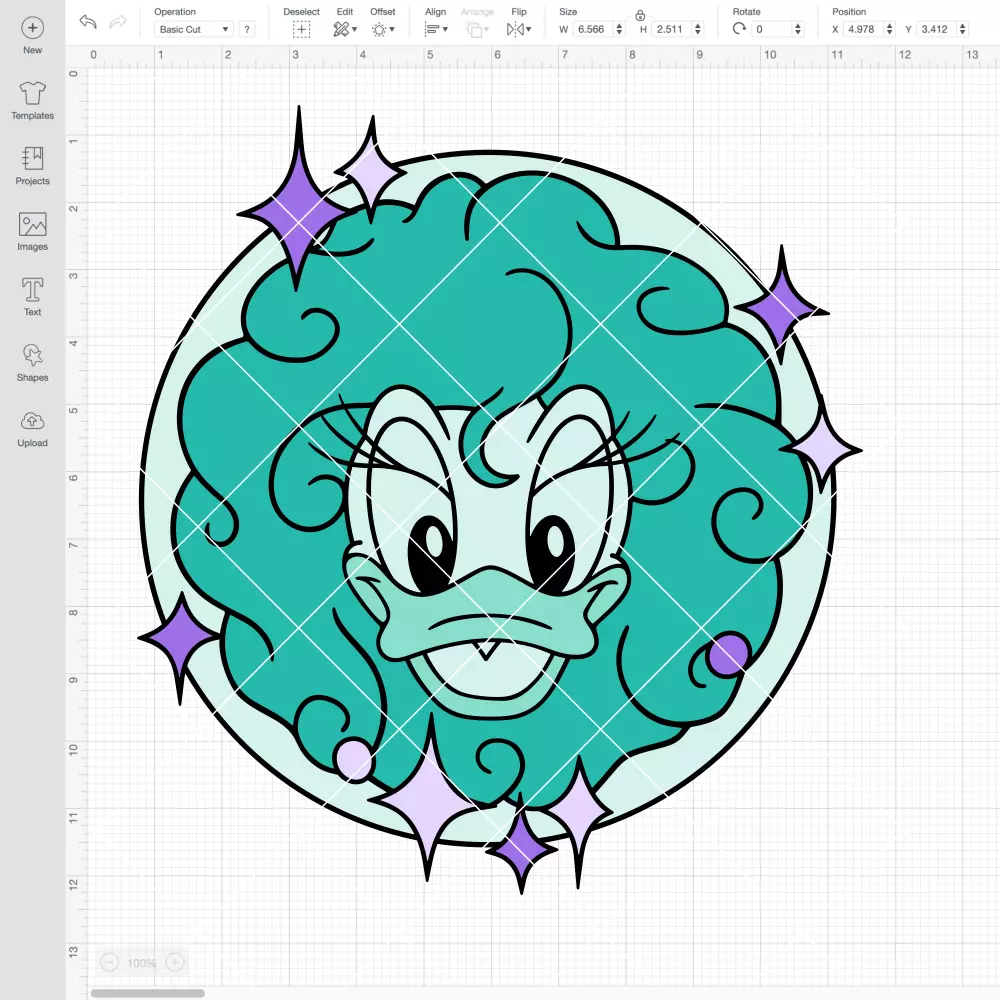Redo the last undone action
Screen dimensions: 1000x1000
point(118,22)
